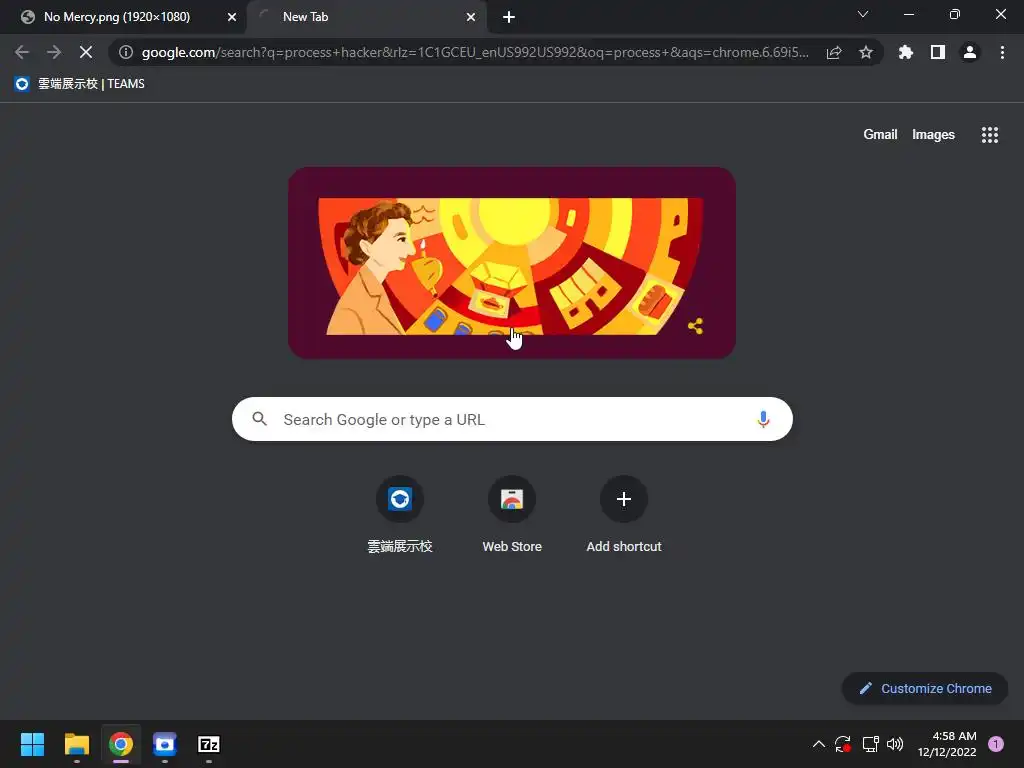Open the 雲端展示校 shortcut tile
The image size is (1024, 768).
(400, 515)
